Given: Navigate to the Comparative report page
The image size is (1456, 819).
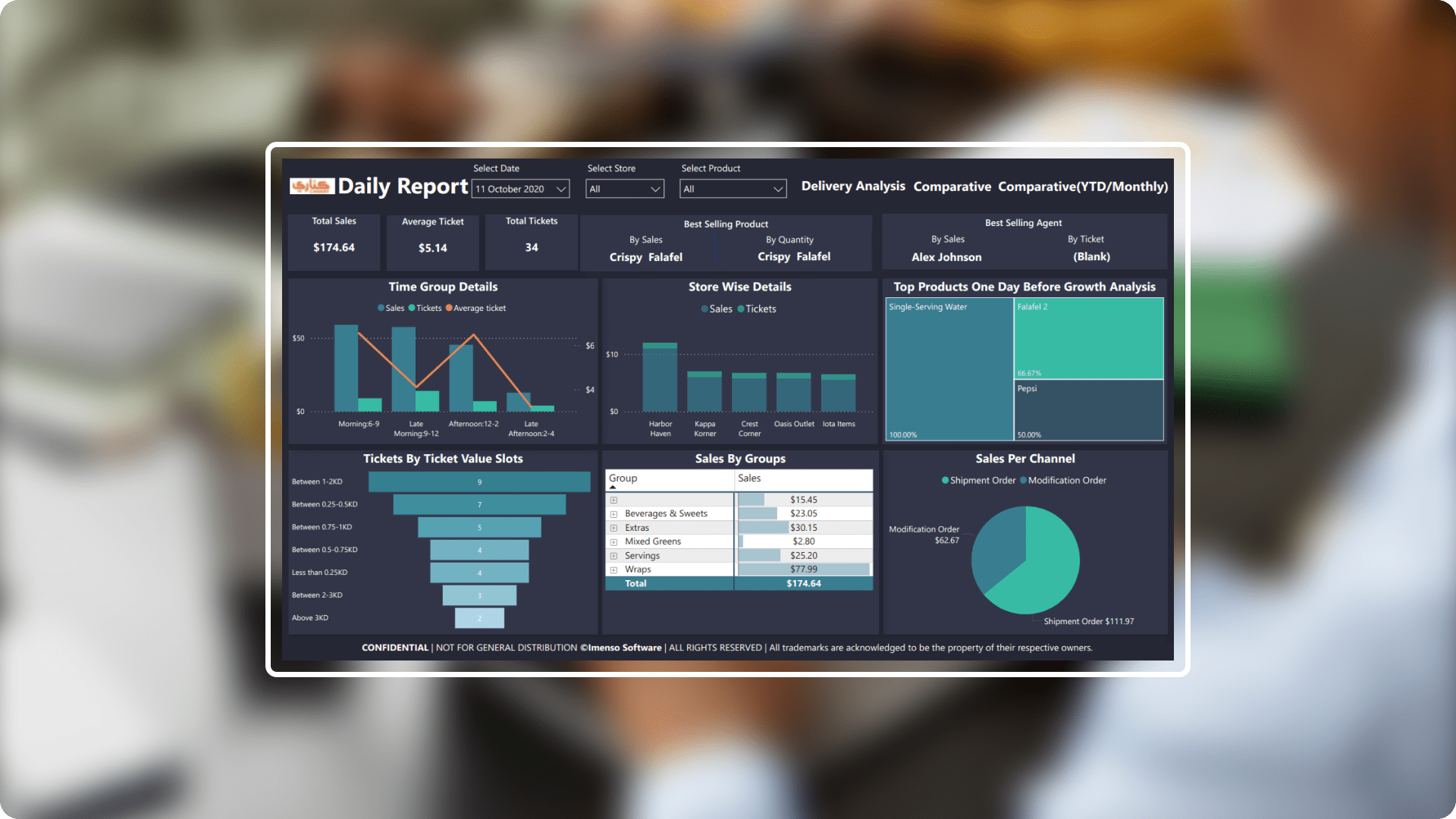Looking at the screenshot, I should pos(952,186).
